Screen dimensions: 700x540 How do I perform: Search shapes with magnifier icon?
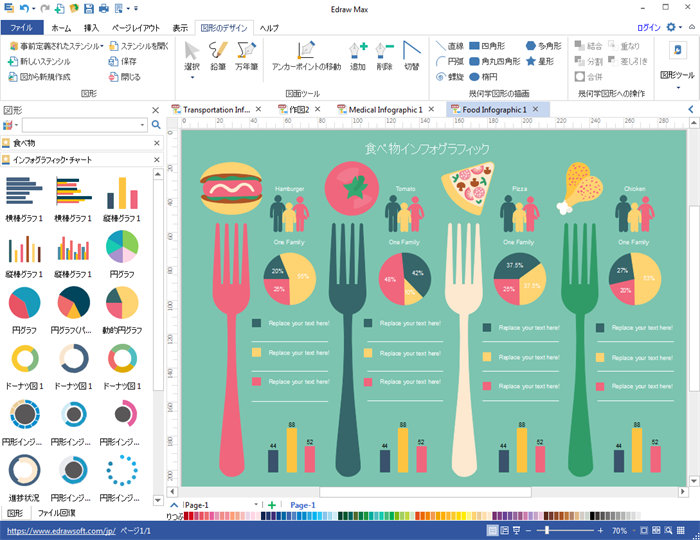(x=156, y=125)
